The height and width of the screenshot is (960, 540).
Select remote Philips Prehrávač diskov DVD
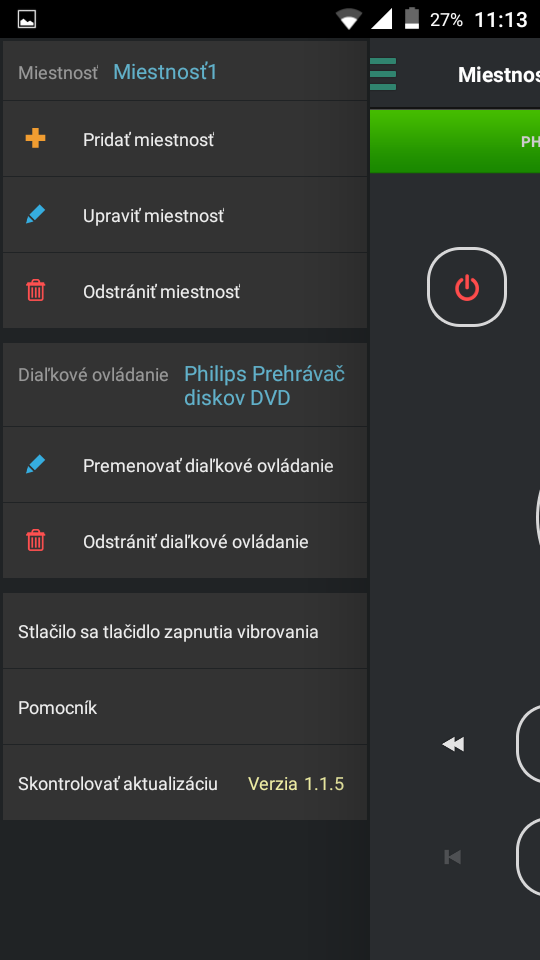[x=264, y=386]
